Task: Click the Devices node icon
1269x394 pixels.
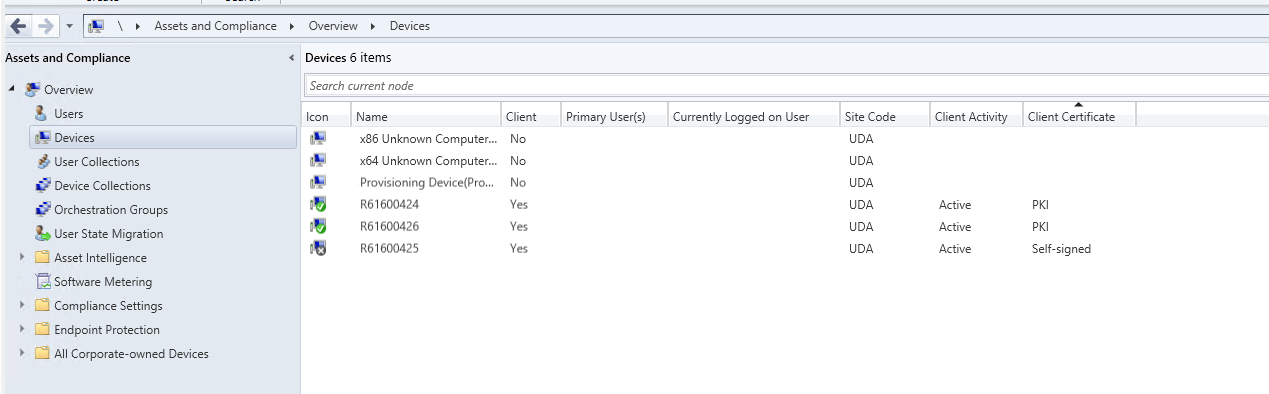Action: [42, 138]
